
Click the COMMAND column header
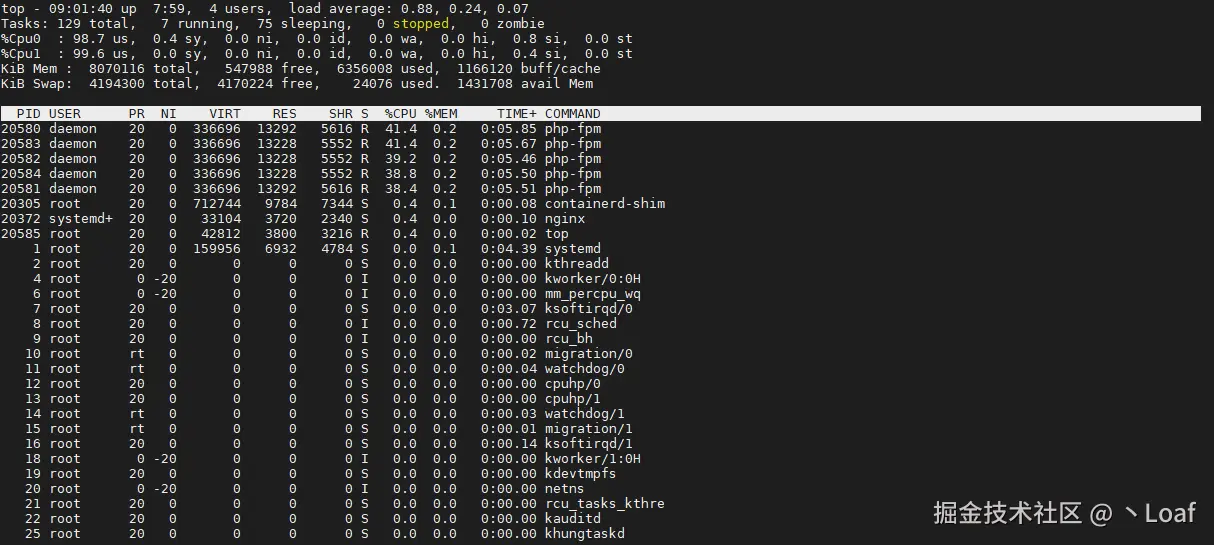coord(572,114)
